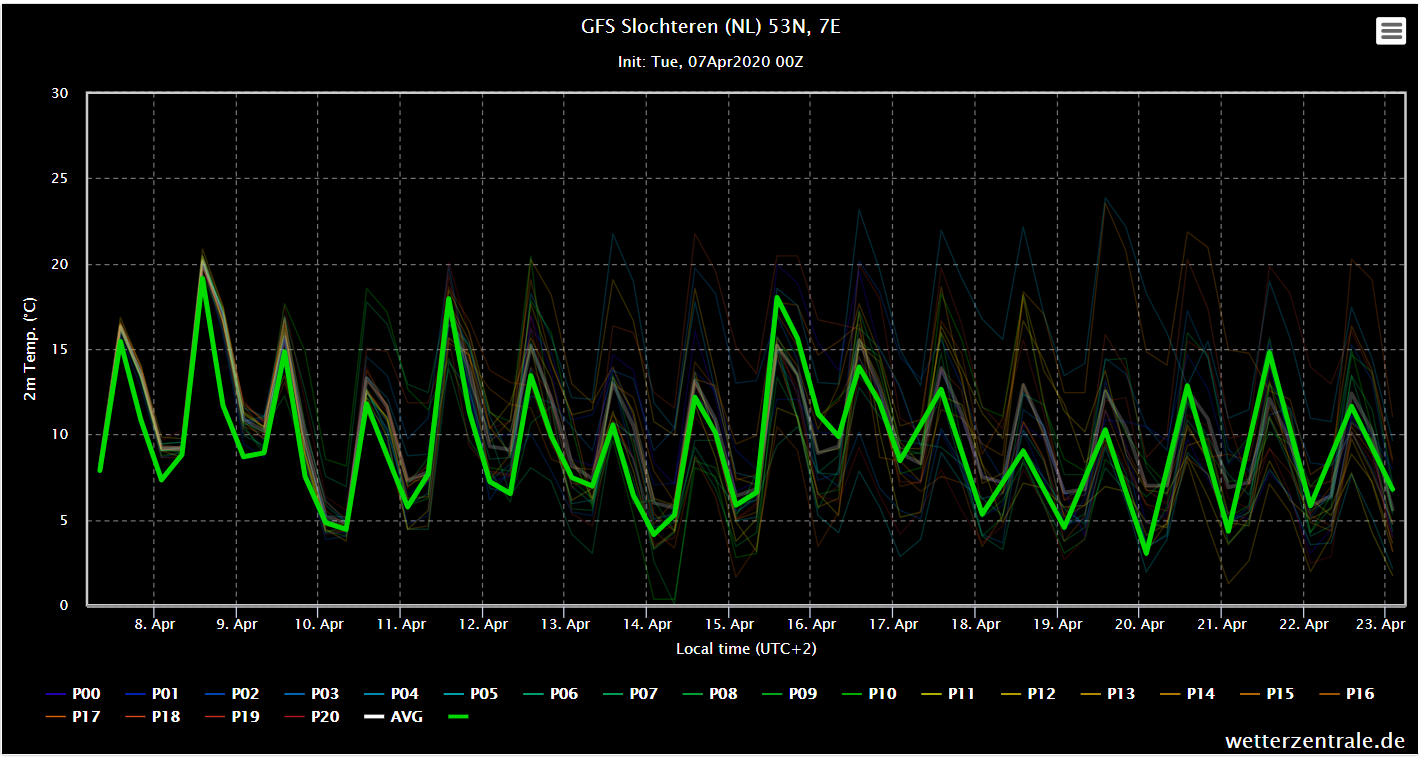Click the wetterzentrale.de credit link
The image size is (1419, 758).
click(1315, 741)
